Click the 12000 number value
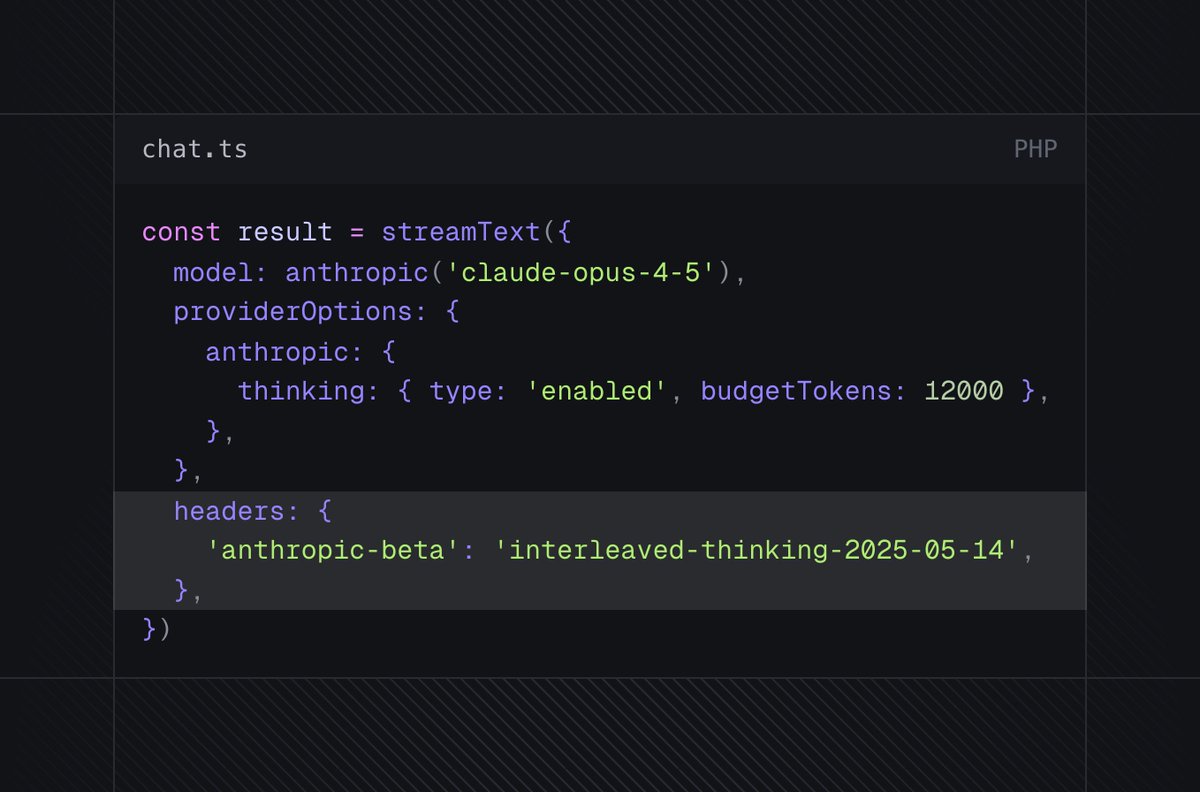Image resolution: width=1200 pixels, height=792 pixels. click(x=963, y=391)
